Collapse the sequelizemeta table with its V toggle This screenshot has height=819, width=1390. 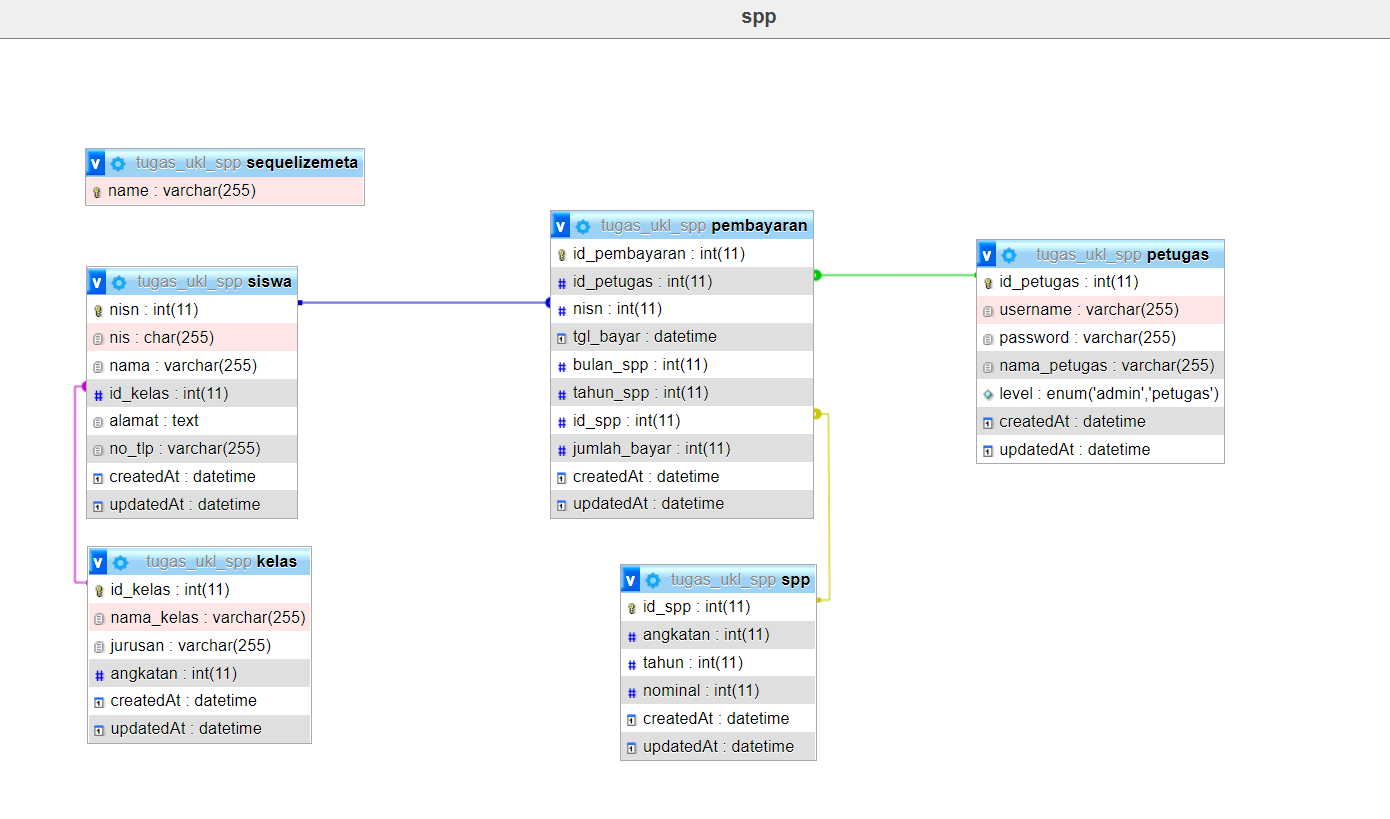point(96,163)
